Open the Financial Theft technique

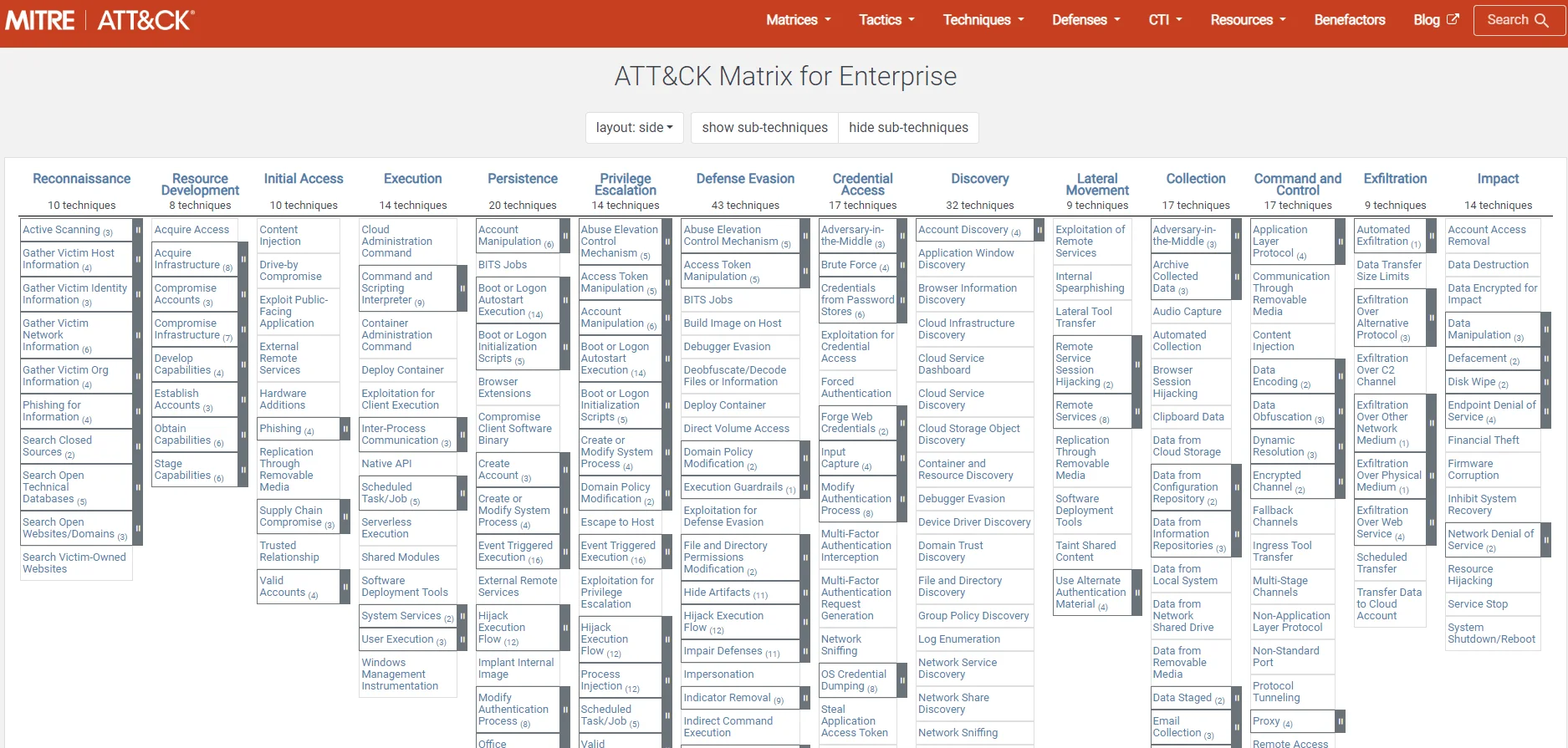1484,440
